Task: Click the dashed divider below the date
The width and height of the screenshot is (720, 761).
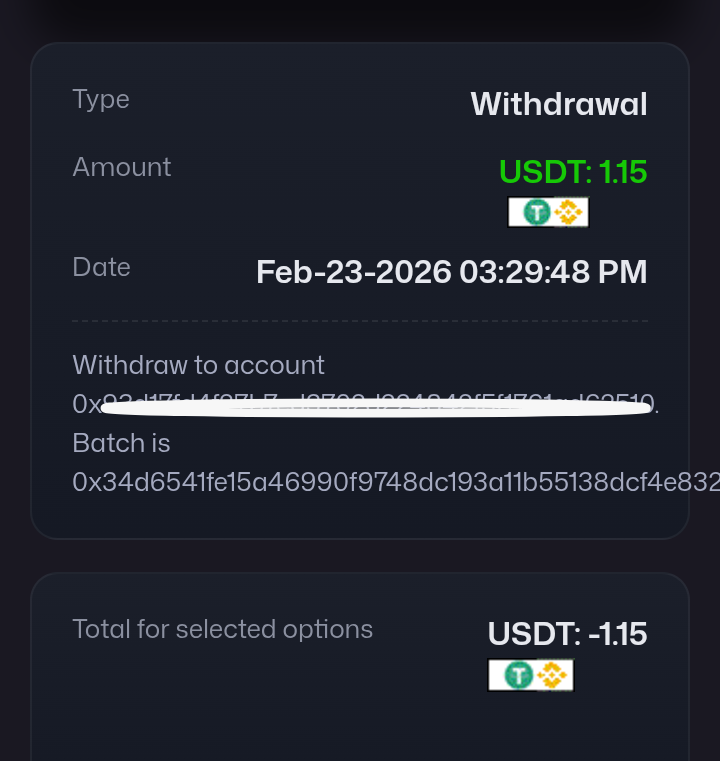Action: (360, 321)
